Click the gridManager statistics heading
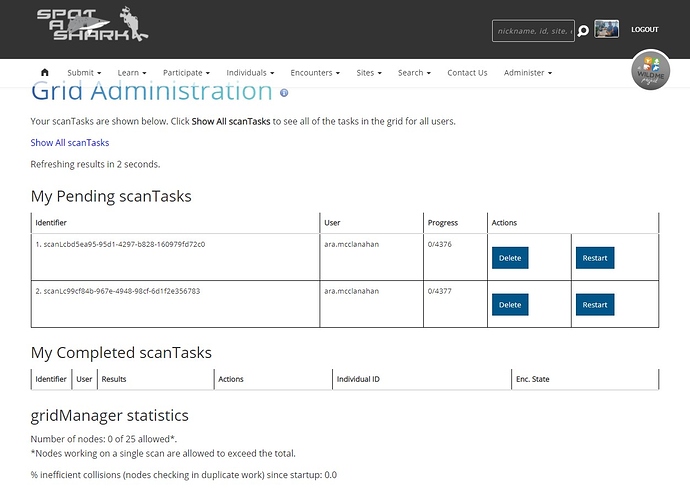The image size is (690, 488). [x=110, y=415]
